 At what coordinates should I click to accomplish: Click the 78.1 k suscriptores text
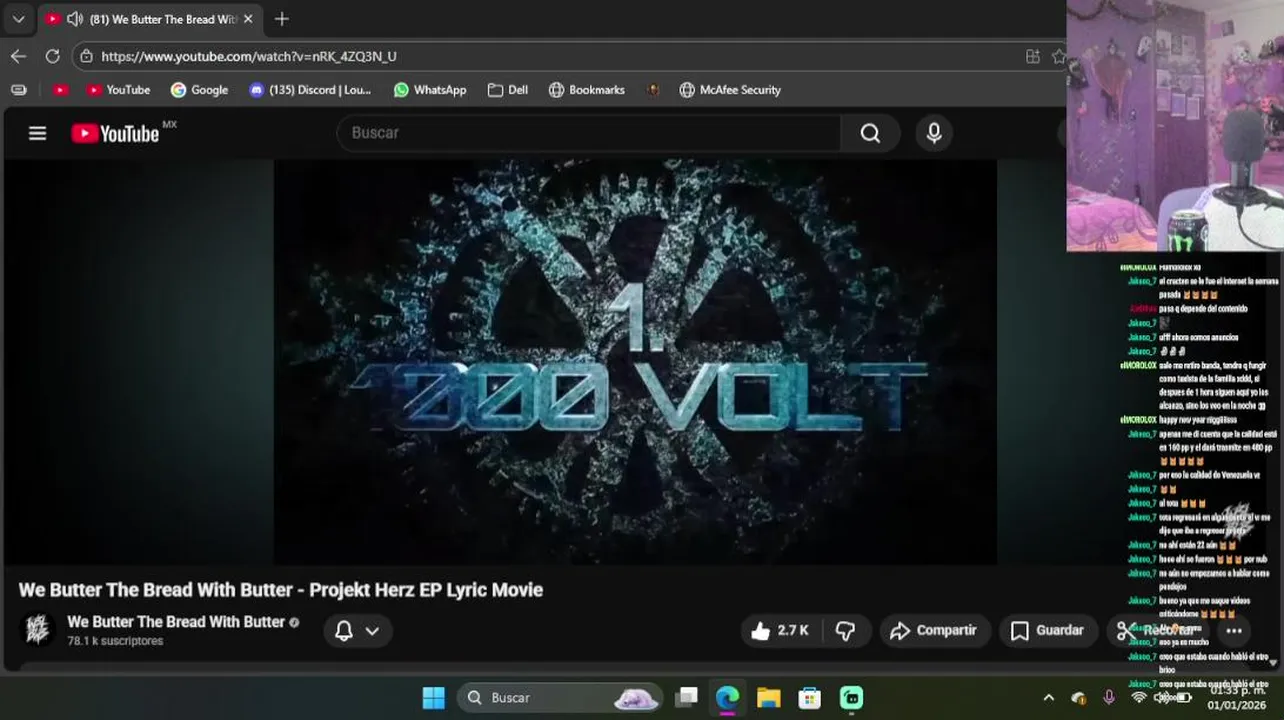point(115,641)
